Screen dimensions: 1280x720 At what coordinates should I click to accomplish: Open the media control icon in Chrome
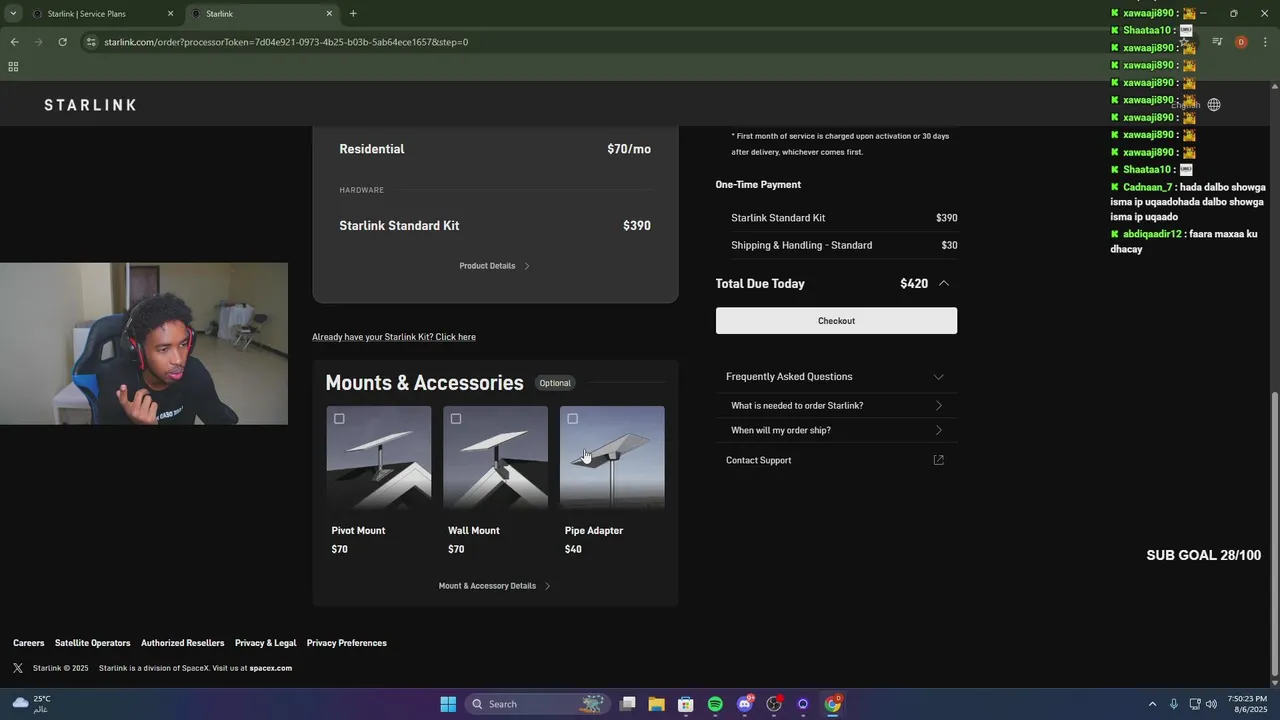(x=1217, y=42)
